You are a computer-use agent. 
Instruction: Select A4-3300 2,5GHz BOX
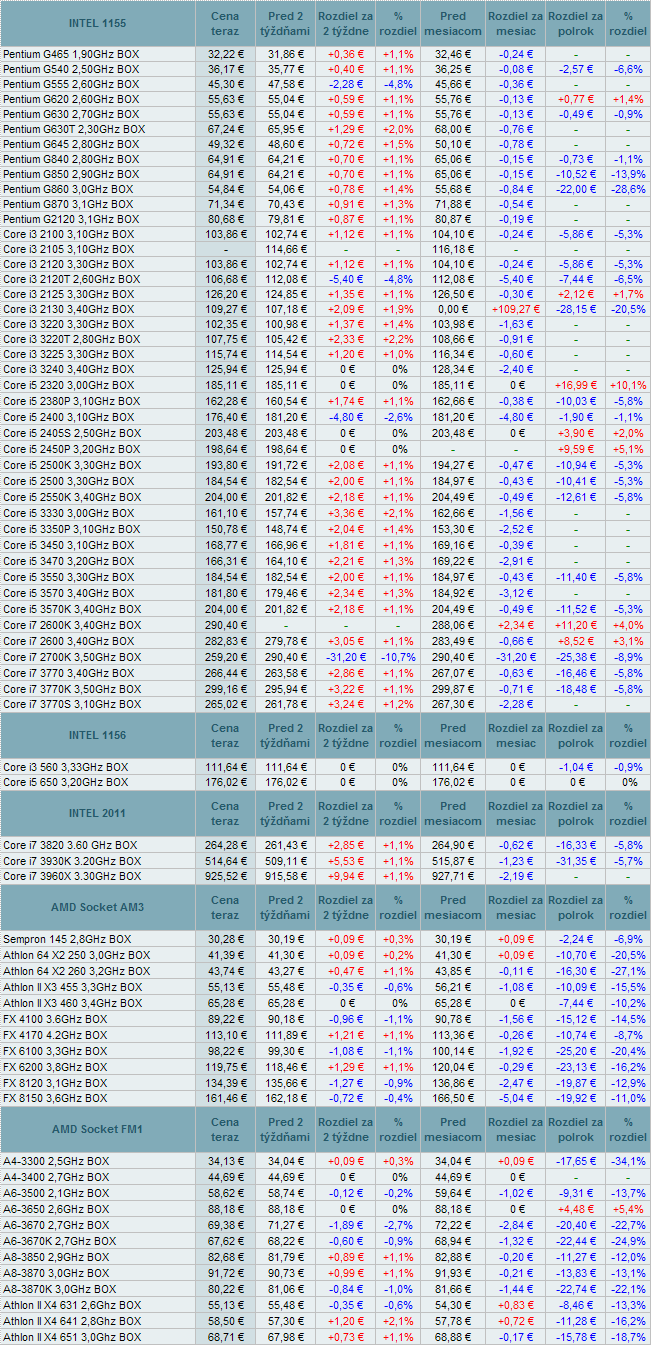pyautogui.click(x=56, y=1161)
